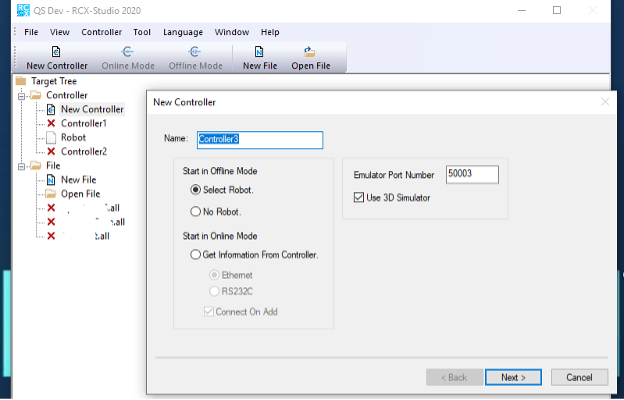Click the Cancel button
The width and height of the screenshot is (624, 400).
[x=579, y=377]
